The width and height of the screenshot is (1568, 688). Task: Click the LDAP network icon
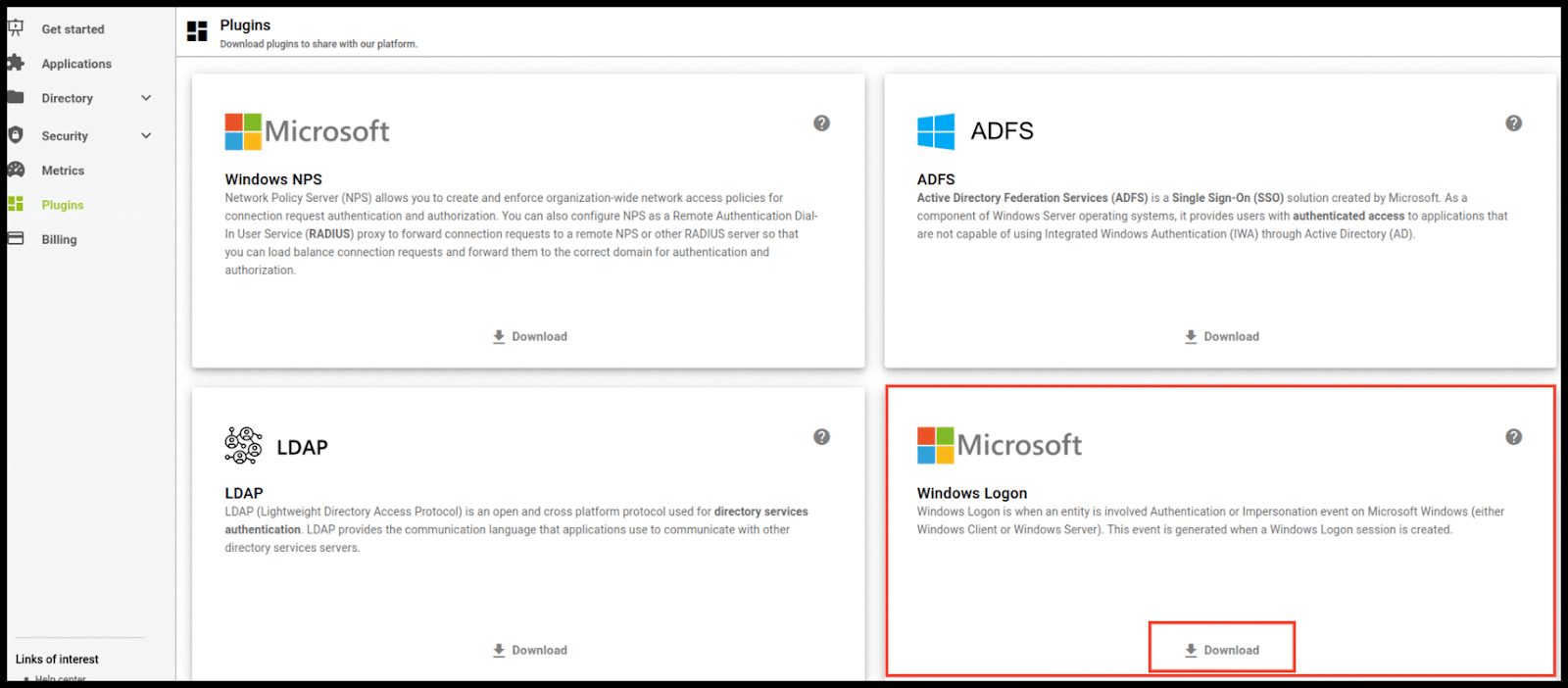[x=243, y=446]
